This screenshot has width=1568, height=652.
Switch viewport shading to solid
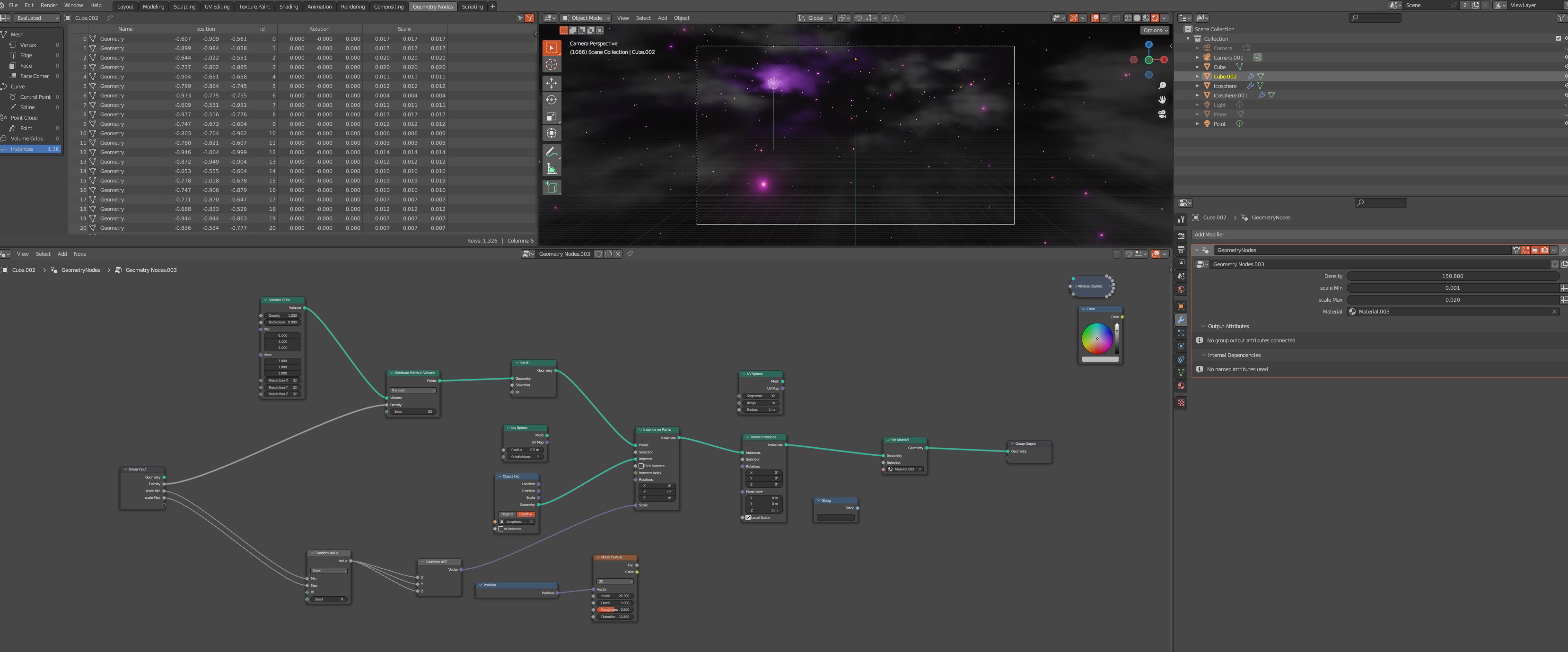1137,17
